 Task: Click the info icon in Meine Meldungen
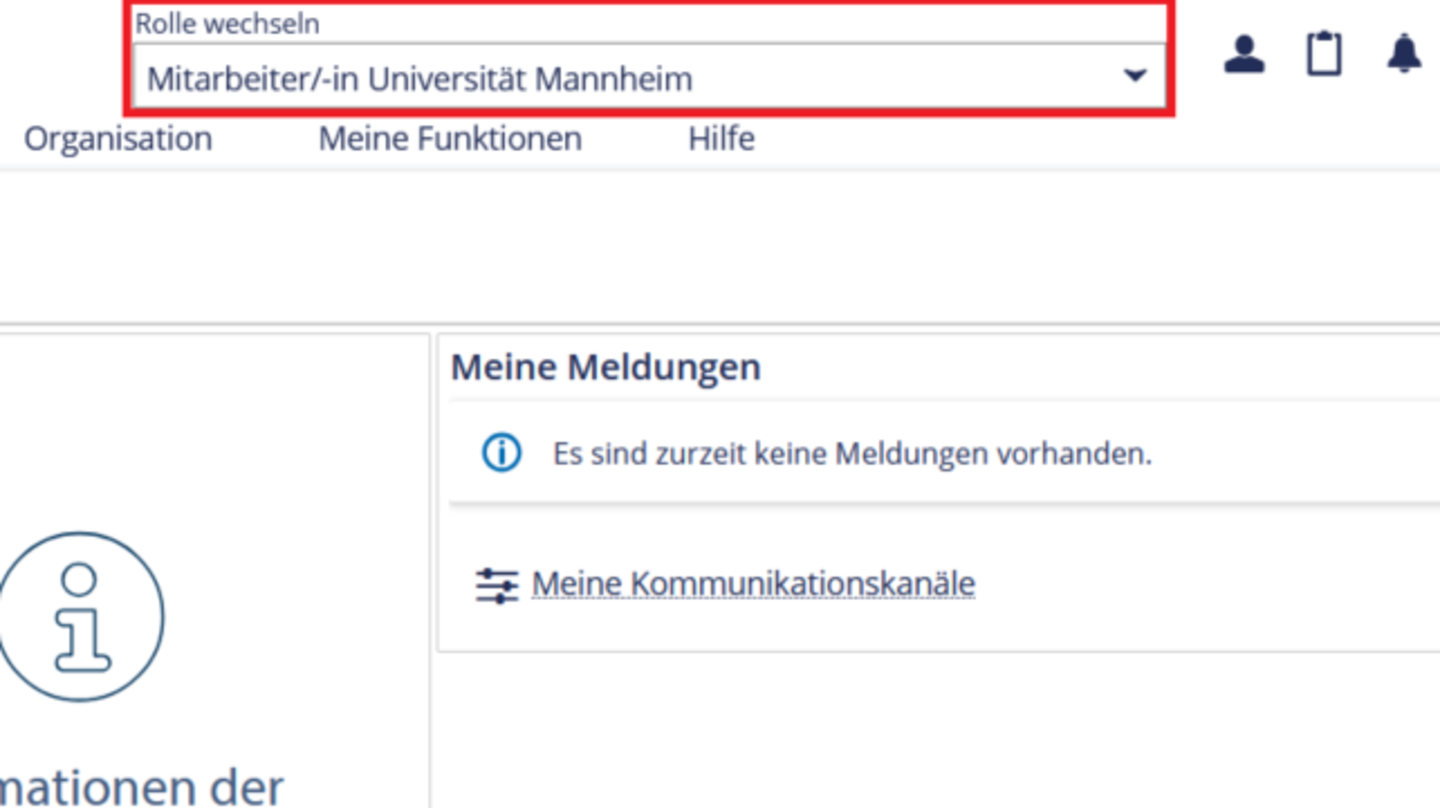click(x=501, y=453)
